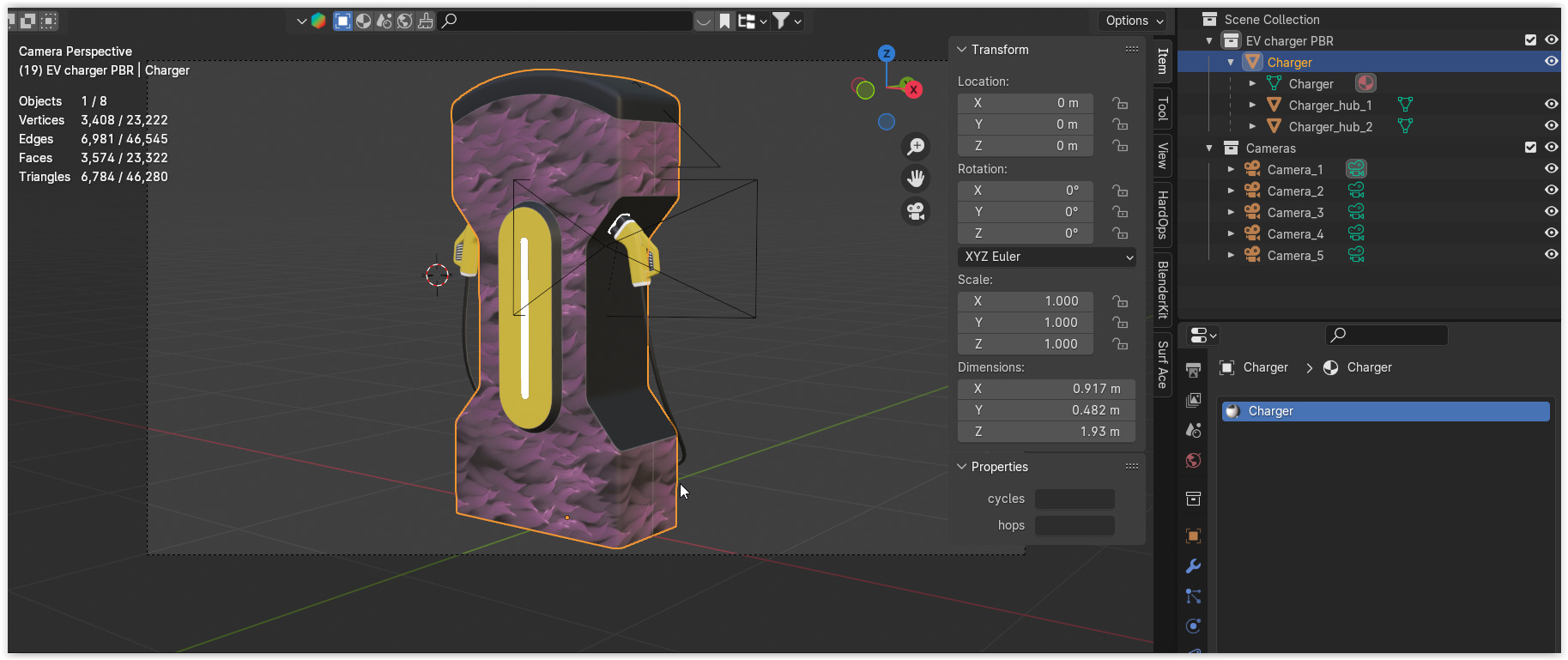
Task: Click the Scale Z value field
Action: point(1026,344)
